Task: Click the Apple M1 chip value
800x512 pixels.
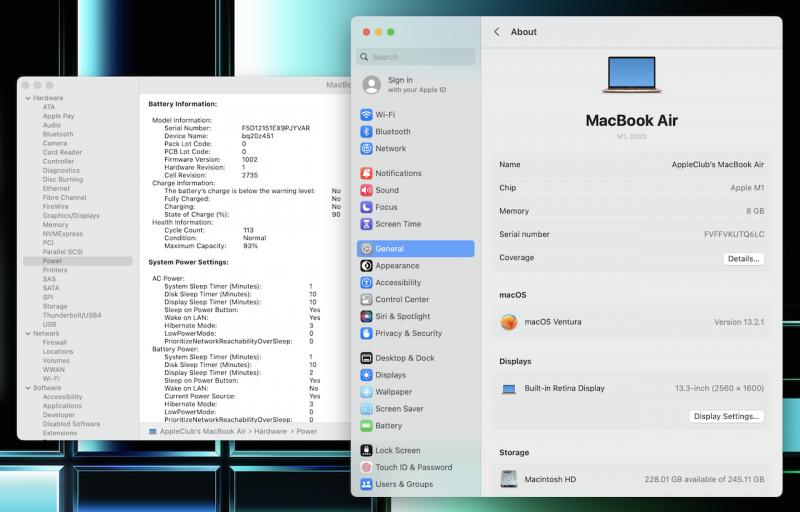Action: tap(747, 188)
